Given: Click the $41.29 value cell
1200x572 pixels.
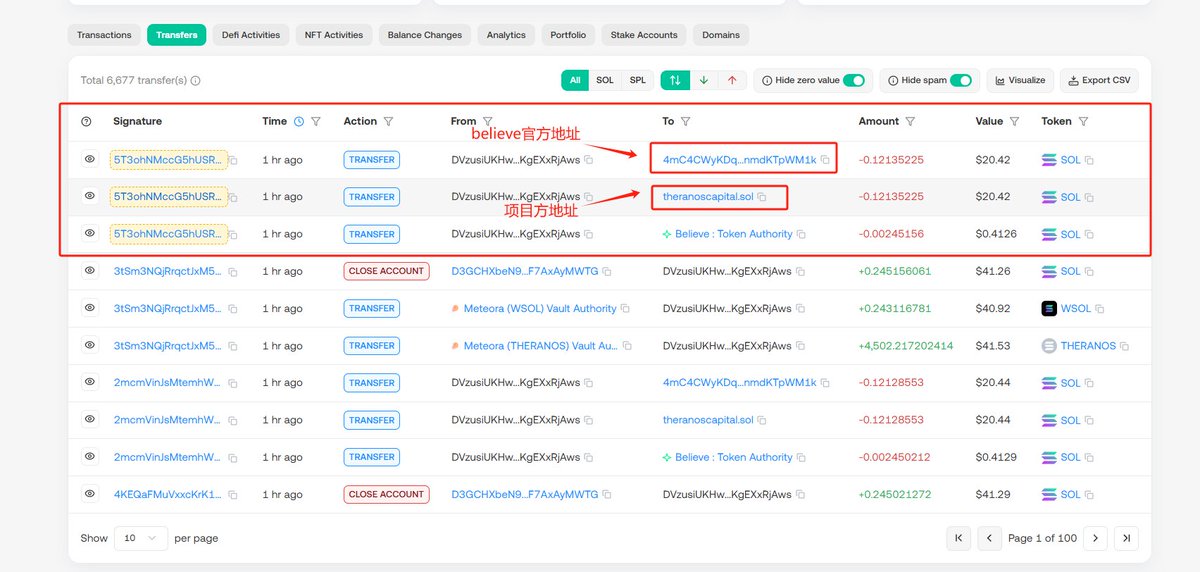Looking at the screenshot, I should 991,495.
